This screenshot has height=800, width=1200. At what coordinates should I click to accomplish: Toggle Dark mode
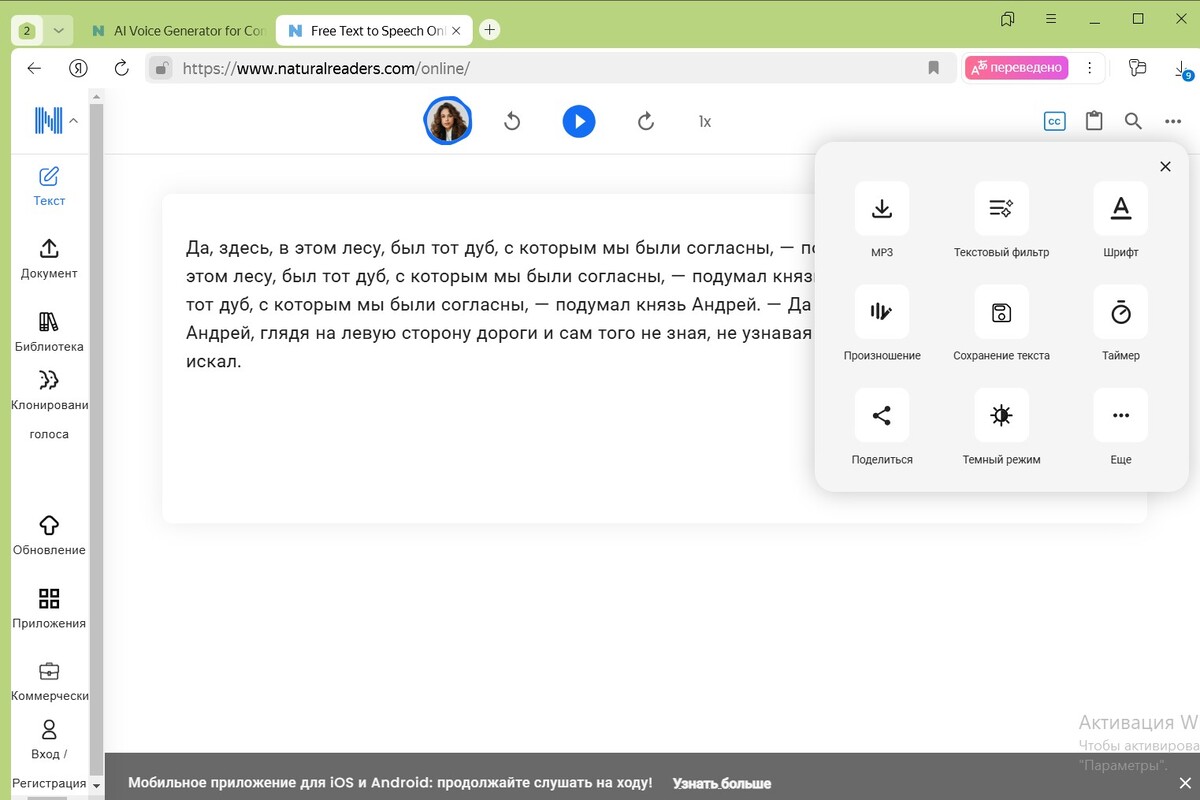tap(1001, 415)
